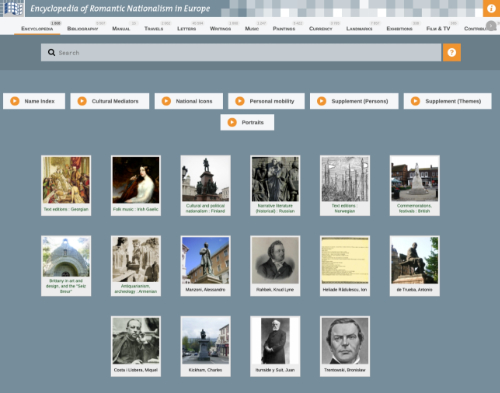Viewport: 500px width, 393px height.
Task: Click the Personal mobility play icon
Action: (x=240, y=101)
